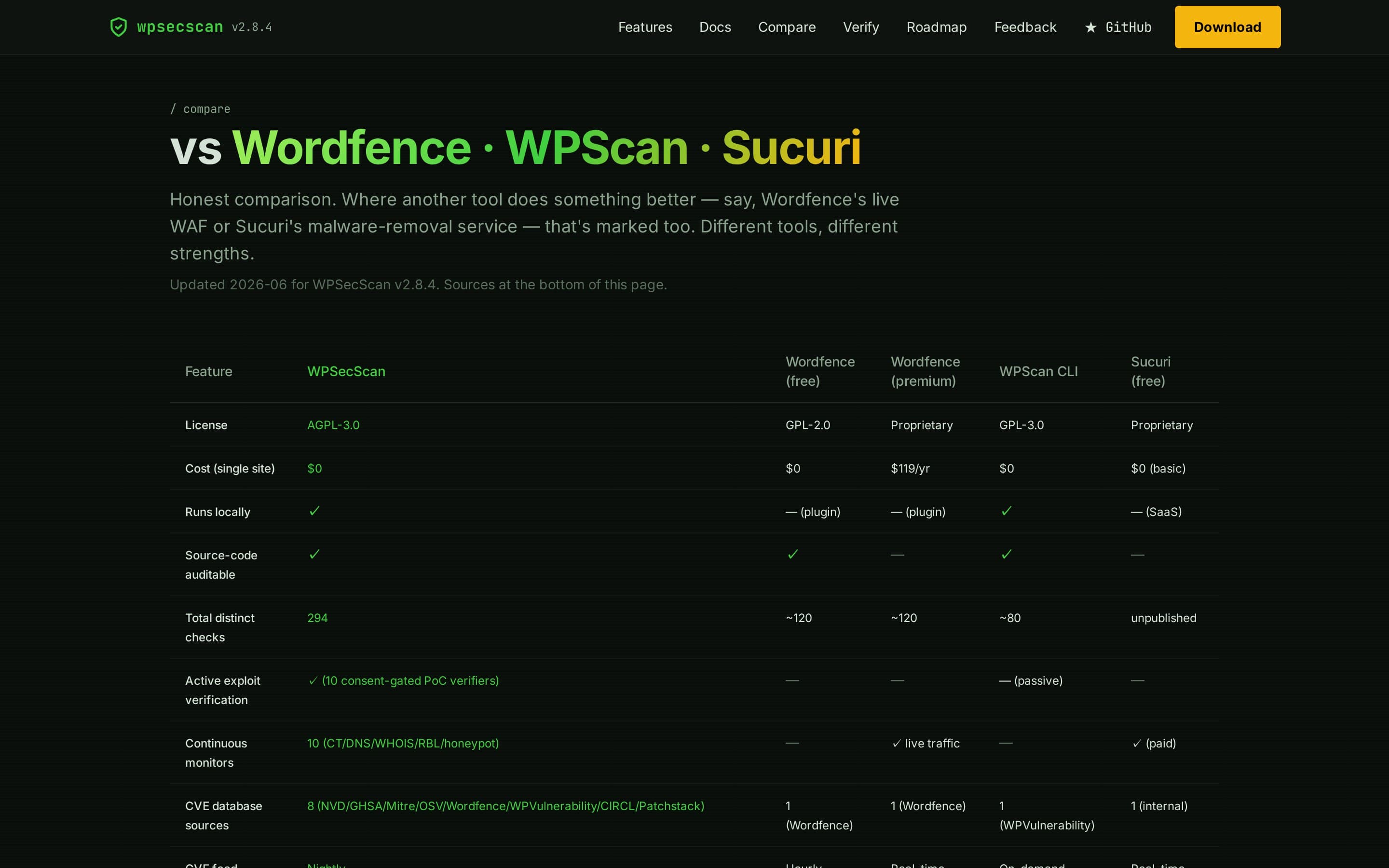Navigate to Roadmap
This screenshot has height=868, width=1389.
pyautogui.click(x=936, y=27)
